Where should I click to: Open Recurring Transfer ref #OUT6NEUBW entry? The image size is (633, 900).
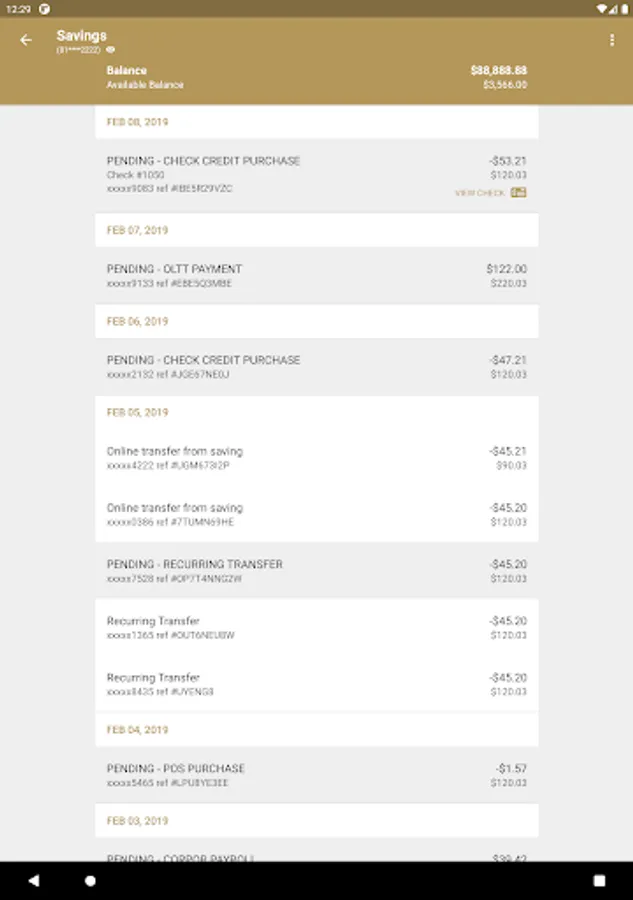(316, 627)
